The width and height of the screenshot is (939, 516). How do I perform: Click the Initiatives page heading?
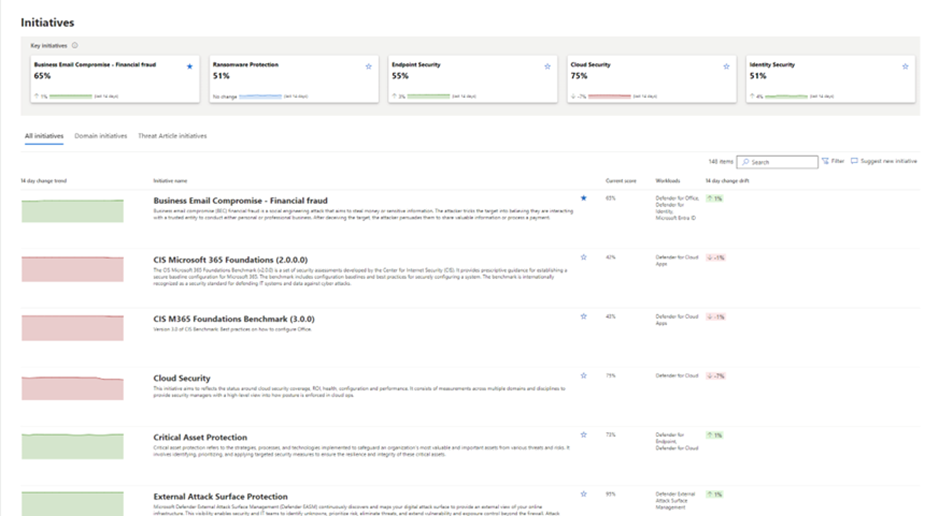coord(47,23)
